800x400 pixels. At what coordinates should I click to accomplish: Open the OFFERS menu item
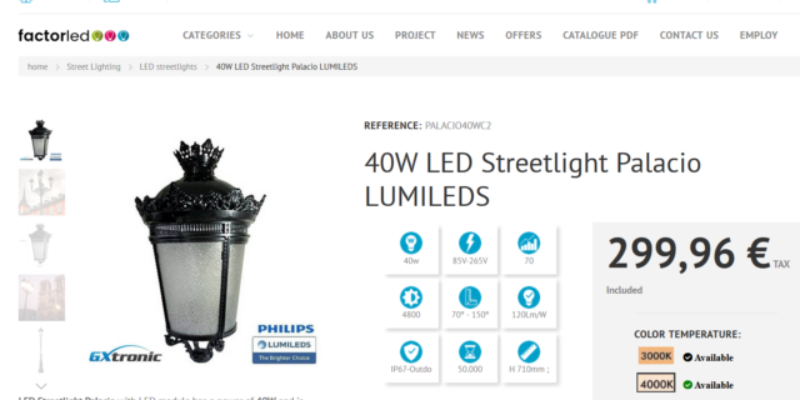[x=523, y=35]
